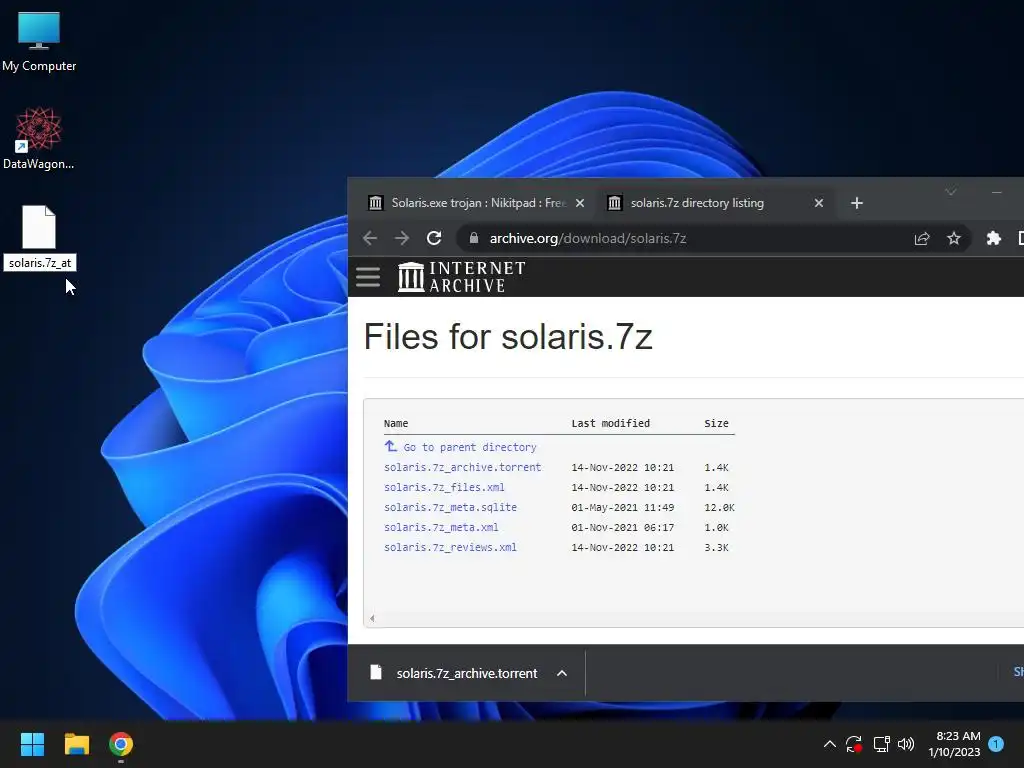View site lock info icon

click(x=474, y=238)
